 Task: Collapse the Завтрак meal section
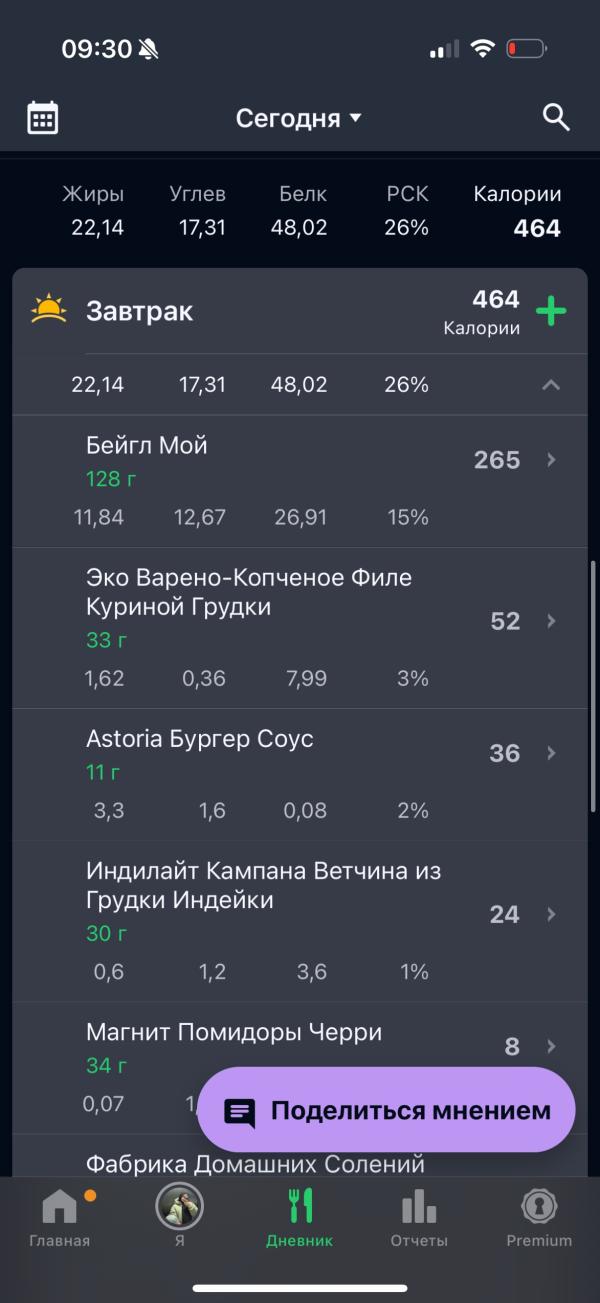551,385
